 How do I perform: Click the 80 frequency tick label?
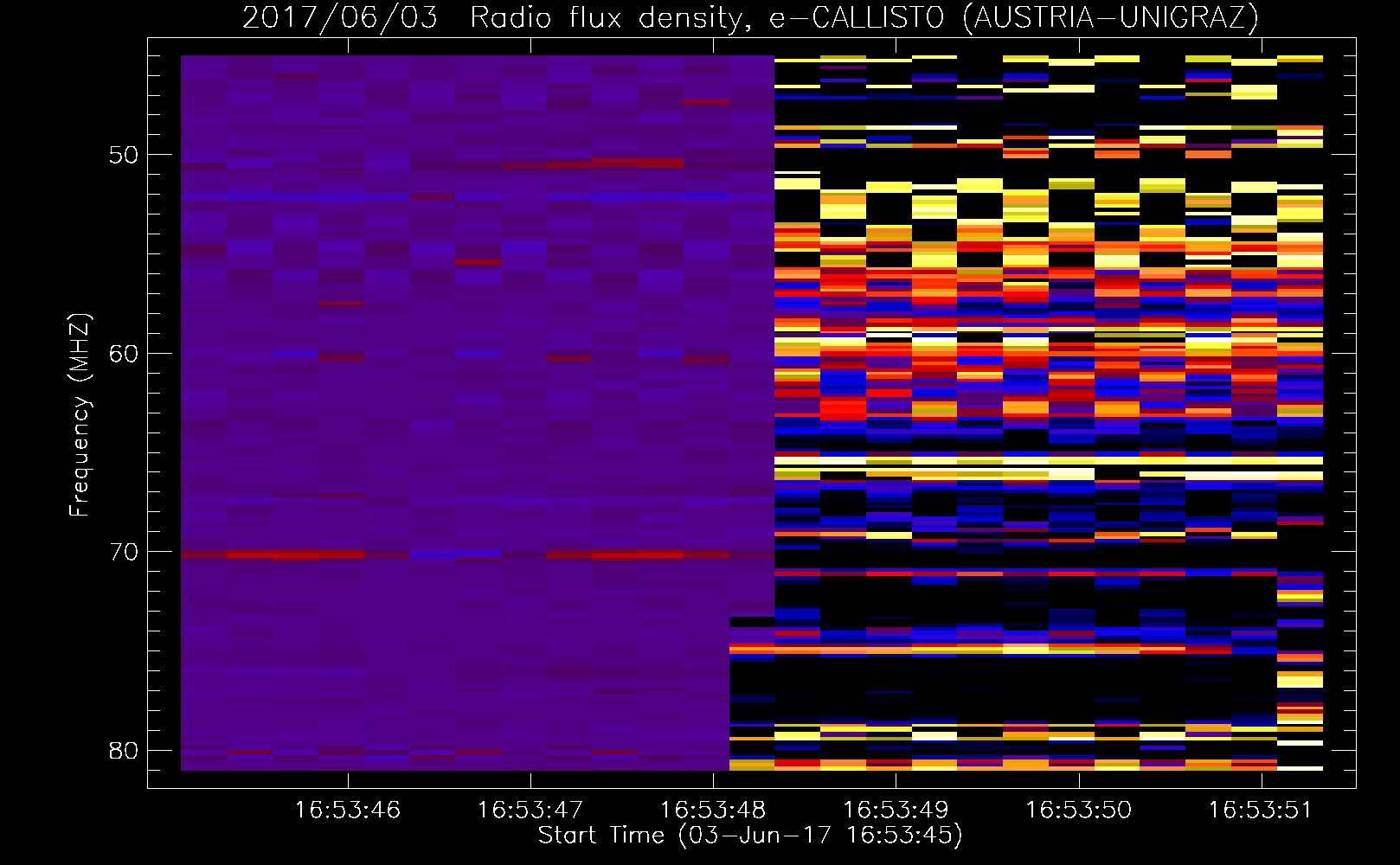point(124,750)
